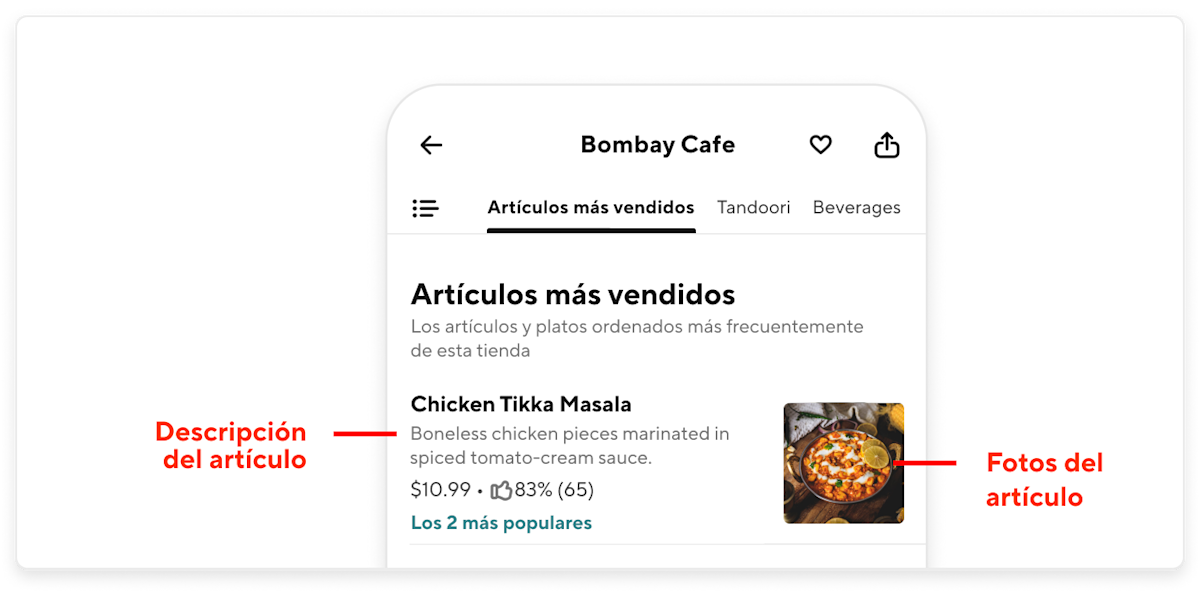This screenshot has height=602, width=1200.
Task: Click the Boneless chicken pieces description text
Action: [x=570, y=446]
